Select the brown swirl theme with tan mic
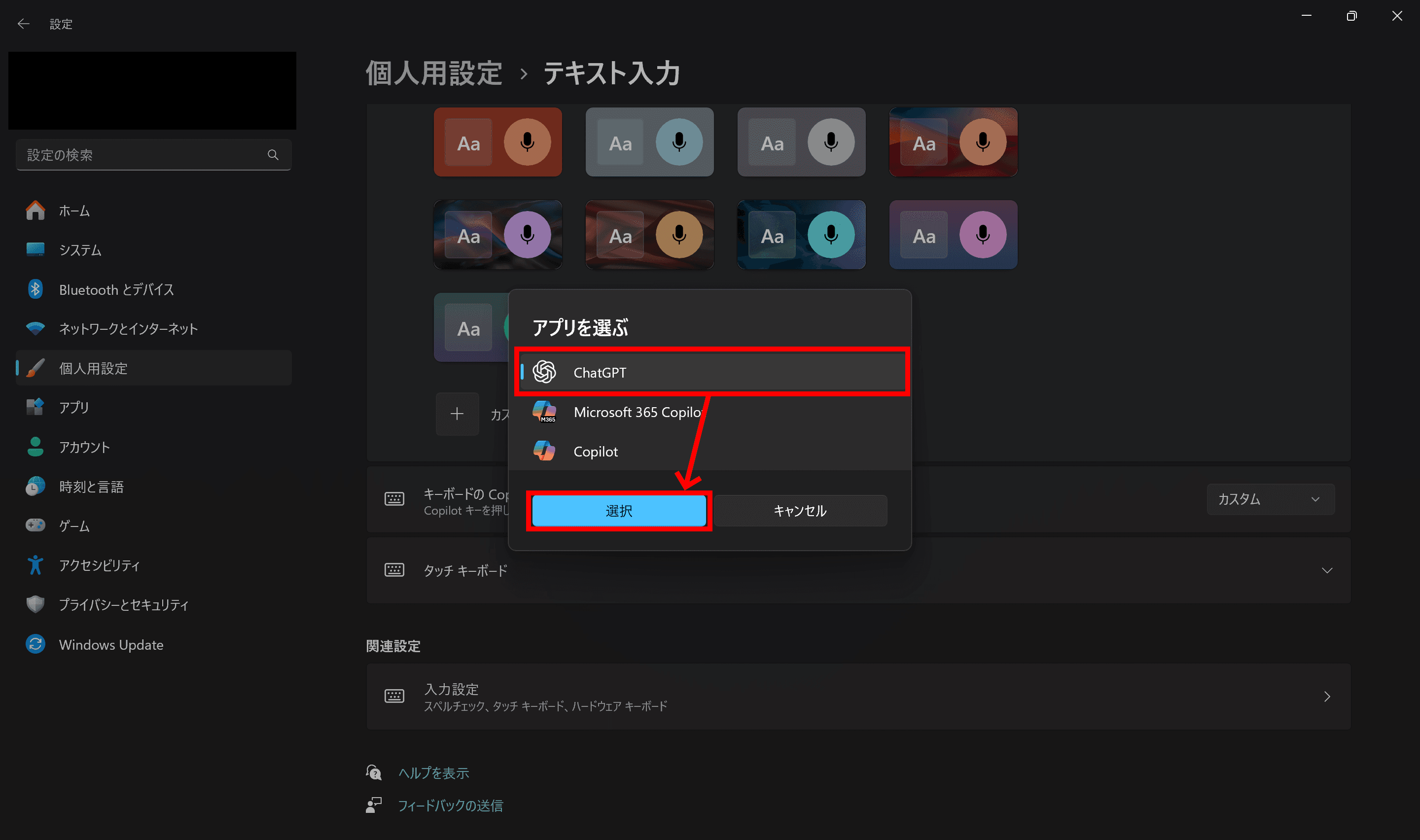 (649, 234)
